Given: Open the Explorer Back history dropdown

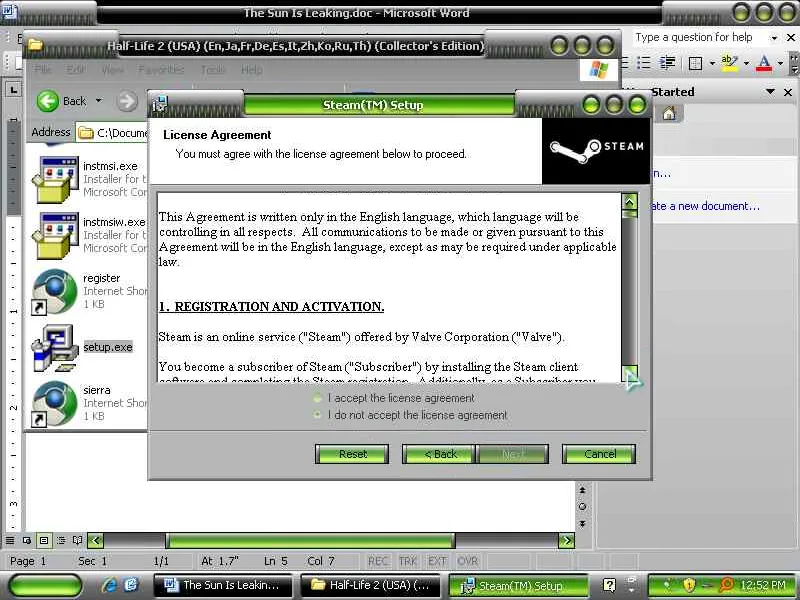Looking at the screenshot, I should 99,101.
